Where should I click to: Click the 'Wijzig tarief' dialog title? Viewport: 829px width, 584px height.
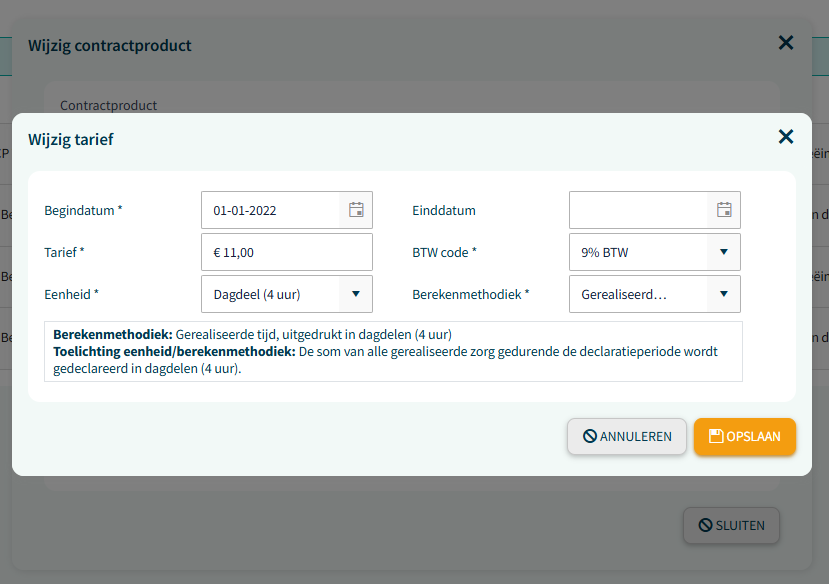(70, 139)
